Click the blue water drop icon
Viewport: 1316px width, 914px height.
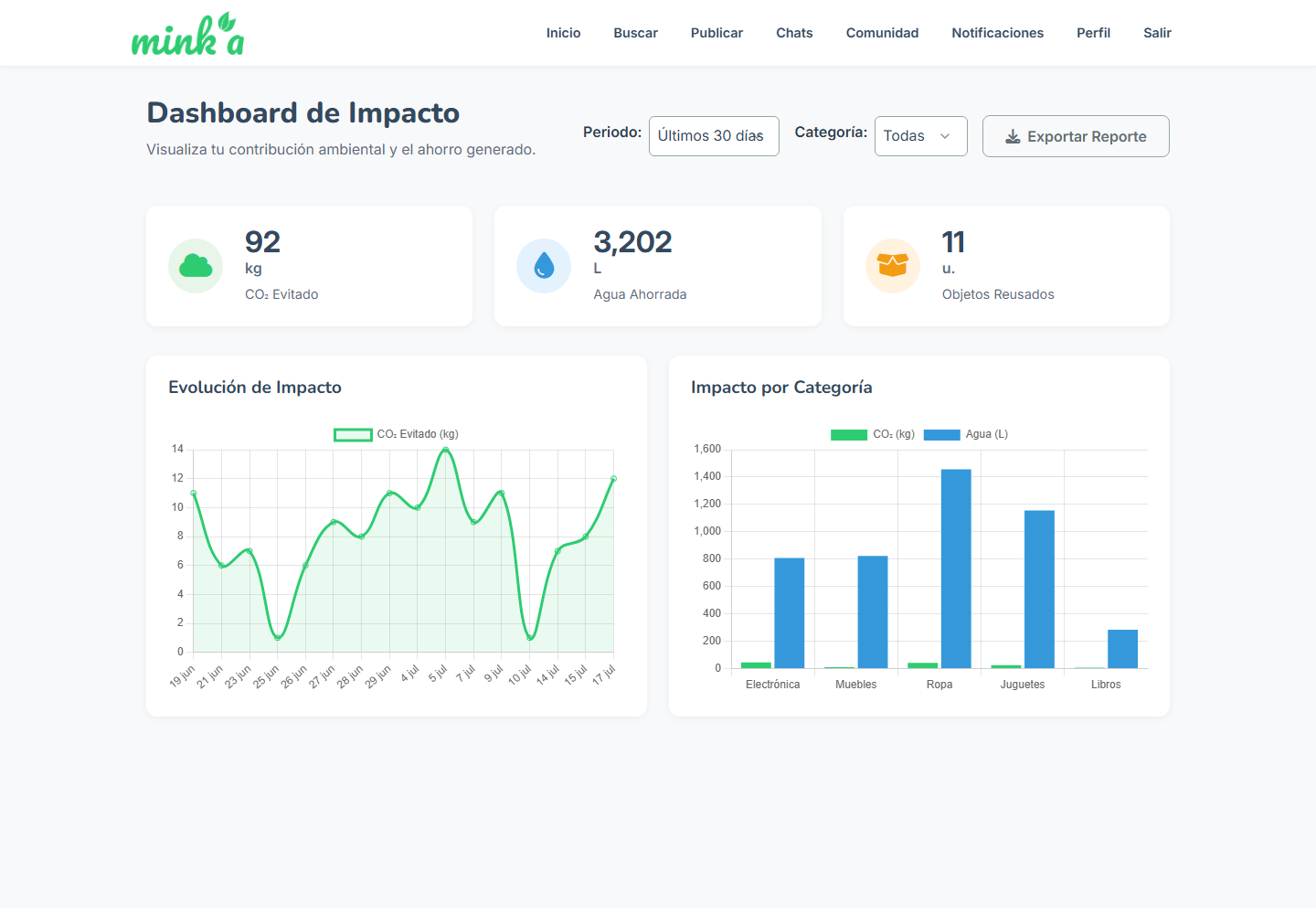coord(544,266)
